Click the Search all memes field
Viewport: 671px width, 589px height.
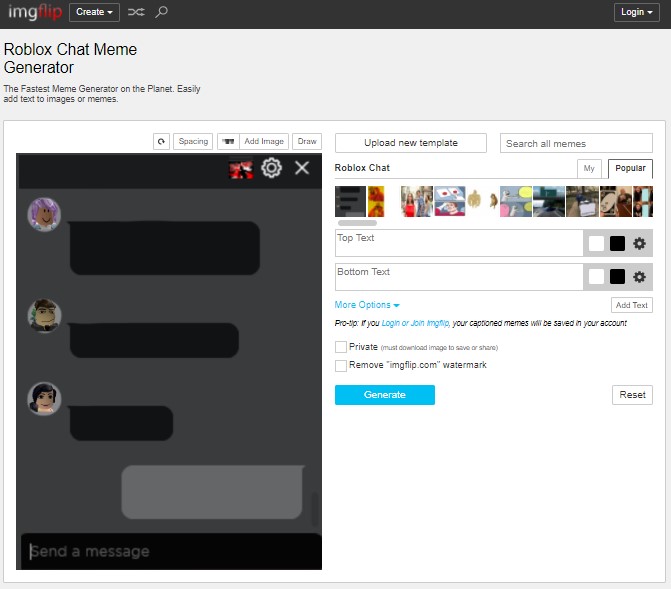click(576, 143)
